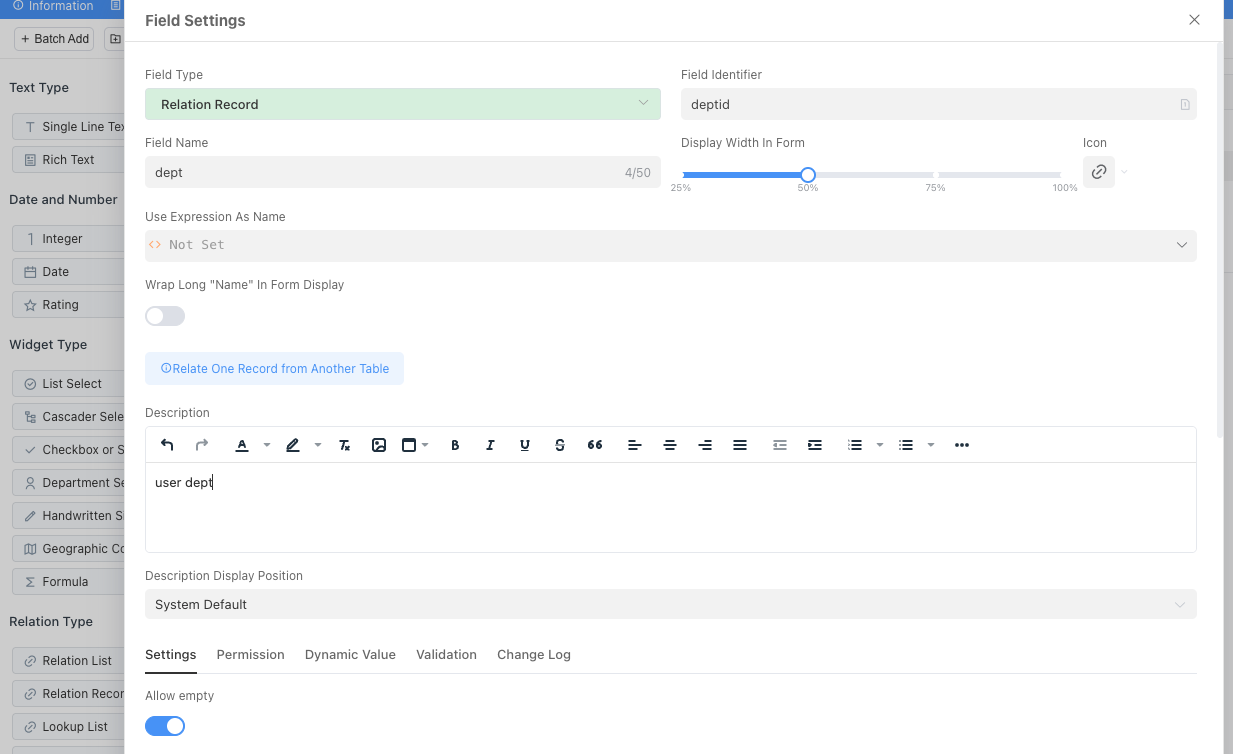Click the strikethrough toolbar icon
Image resolution: width=1233 pixels, height=754 pixels.
(x=560, y=445)
